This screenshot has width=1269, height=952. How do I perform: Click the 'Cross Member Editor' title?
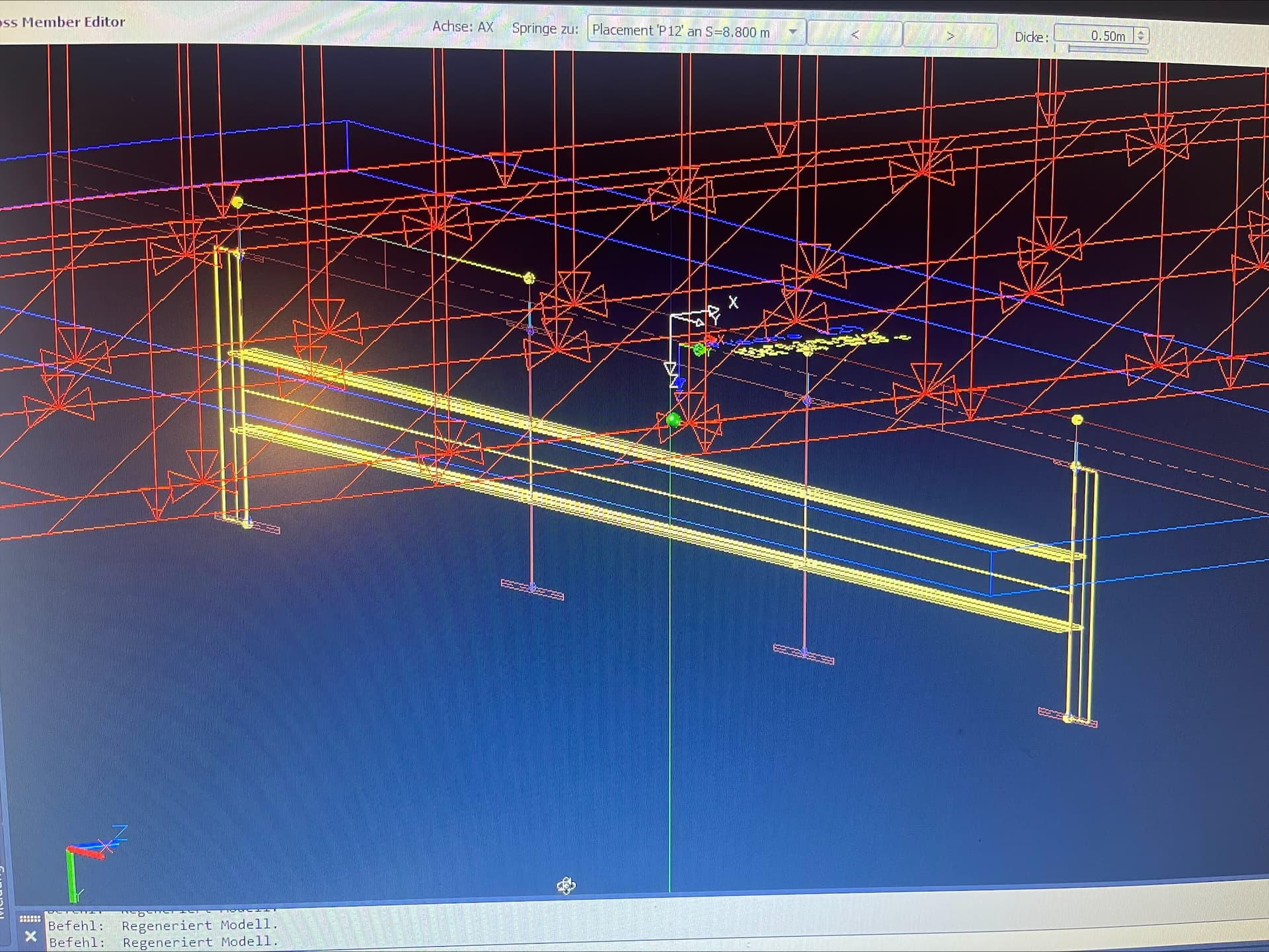(x=63, y=22)
